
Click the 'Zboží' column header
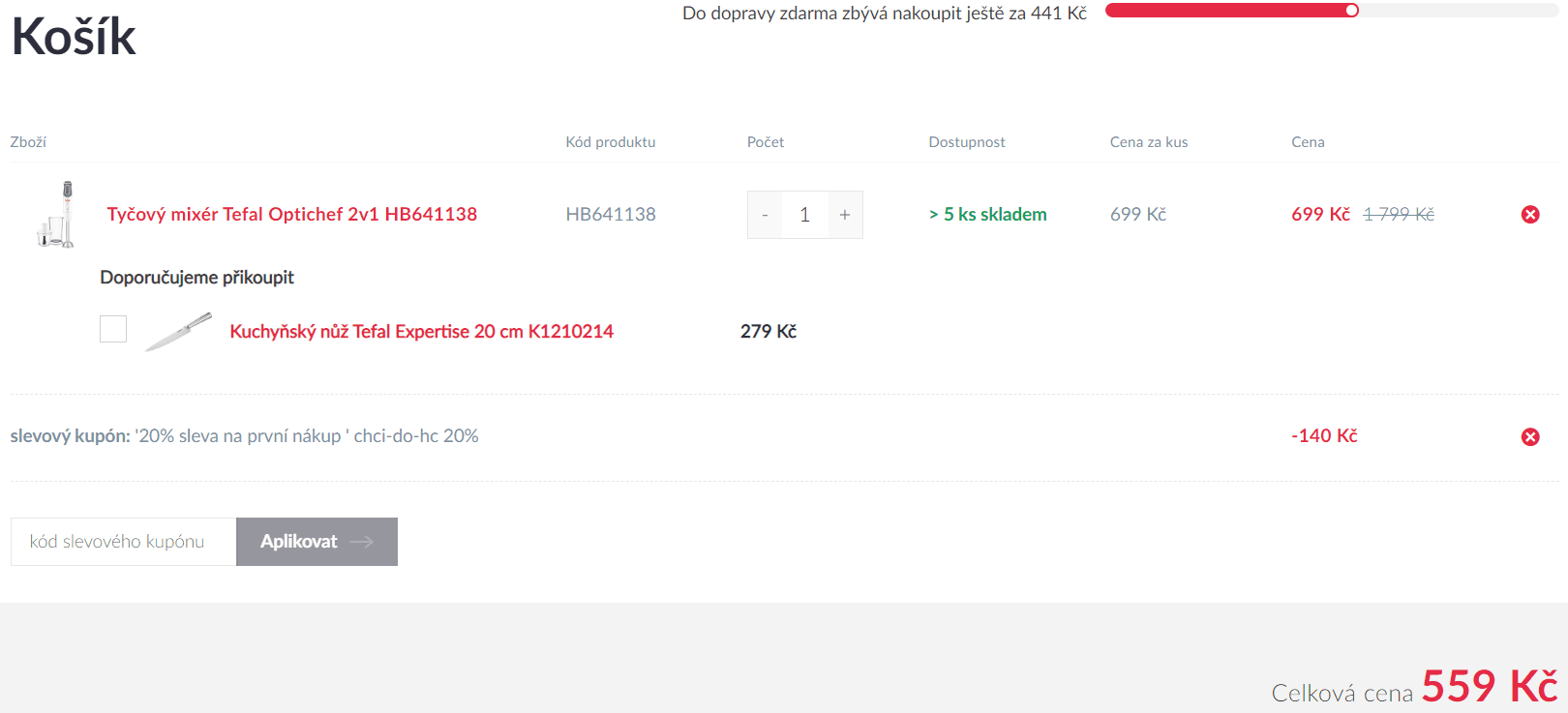pos(28,142)
